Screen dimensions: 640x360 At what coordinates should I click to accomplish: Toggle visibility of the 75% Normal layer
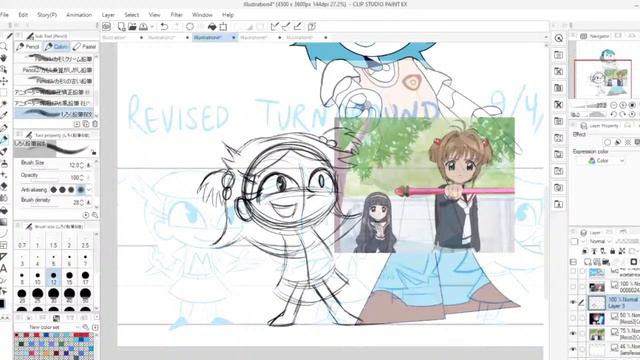pos(573,333)
